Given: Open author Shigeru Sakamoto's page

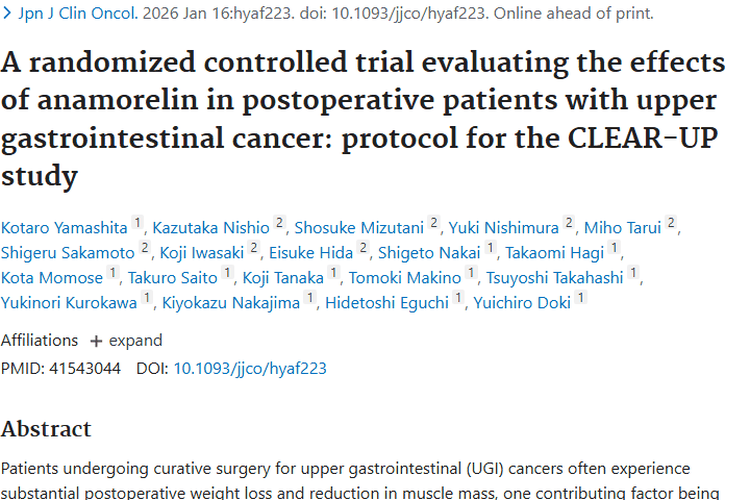Looking at the screenshot, I should click(68, 253).
